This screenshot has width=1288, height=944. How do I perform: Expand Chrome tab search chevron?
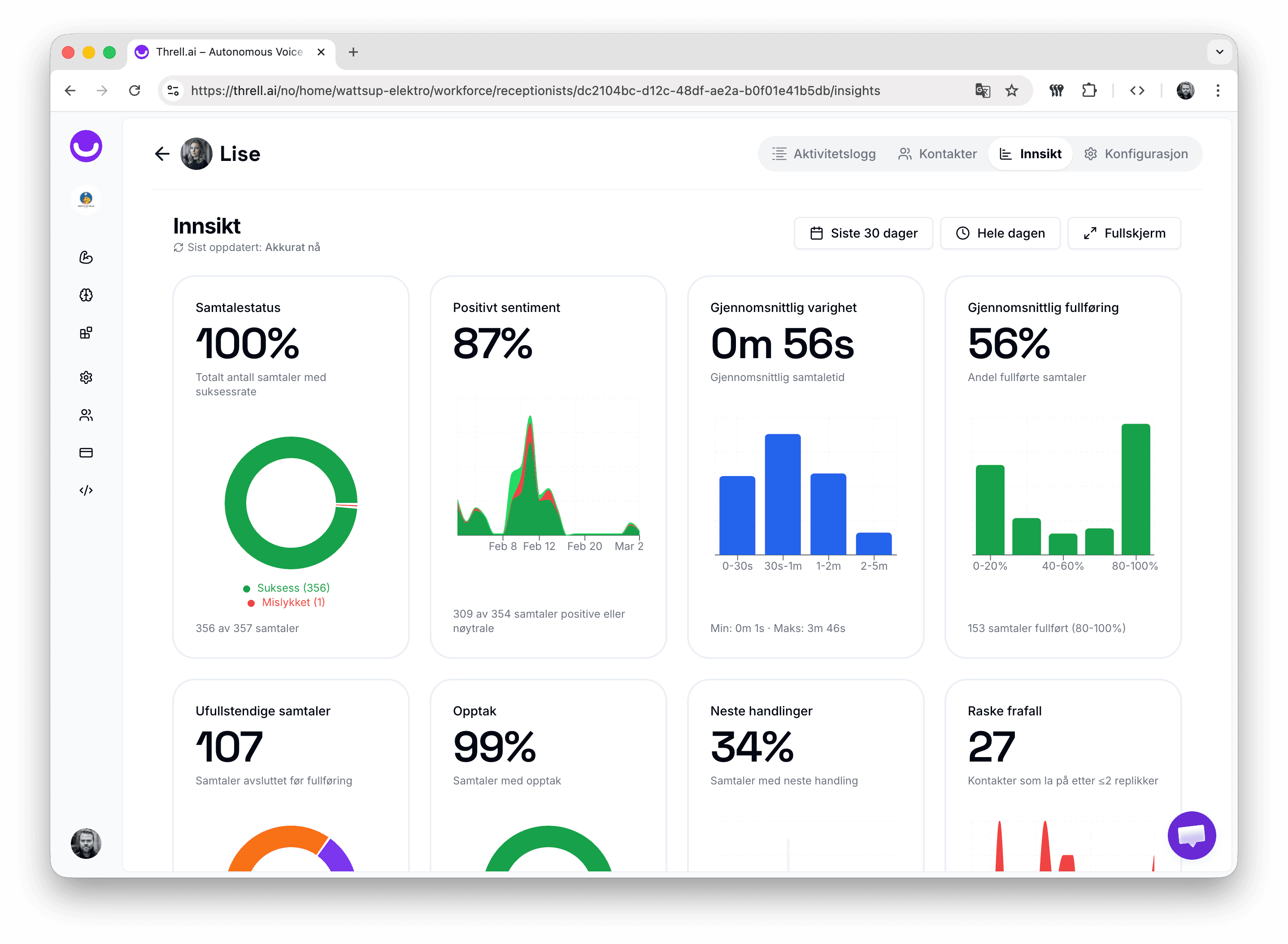click(1219, 52)
